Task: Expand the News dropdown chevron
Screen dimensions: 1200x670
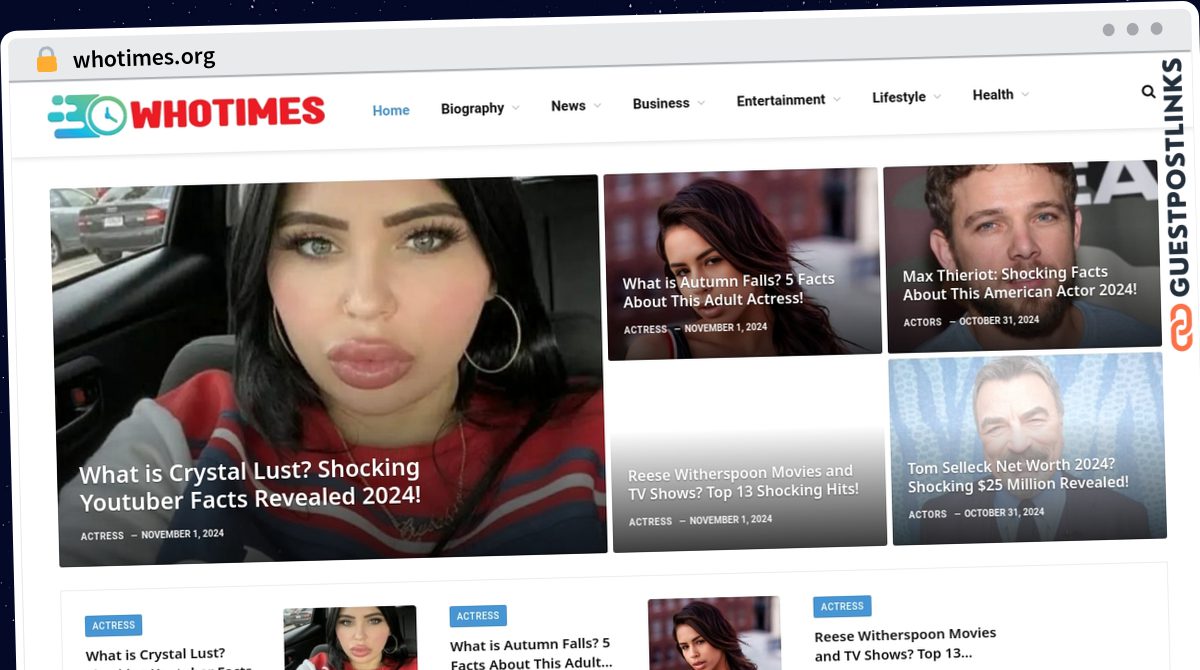Action: [x=597, y=105]
